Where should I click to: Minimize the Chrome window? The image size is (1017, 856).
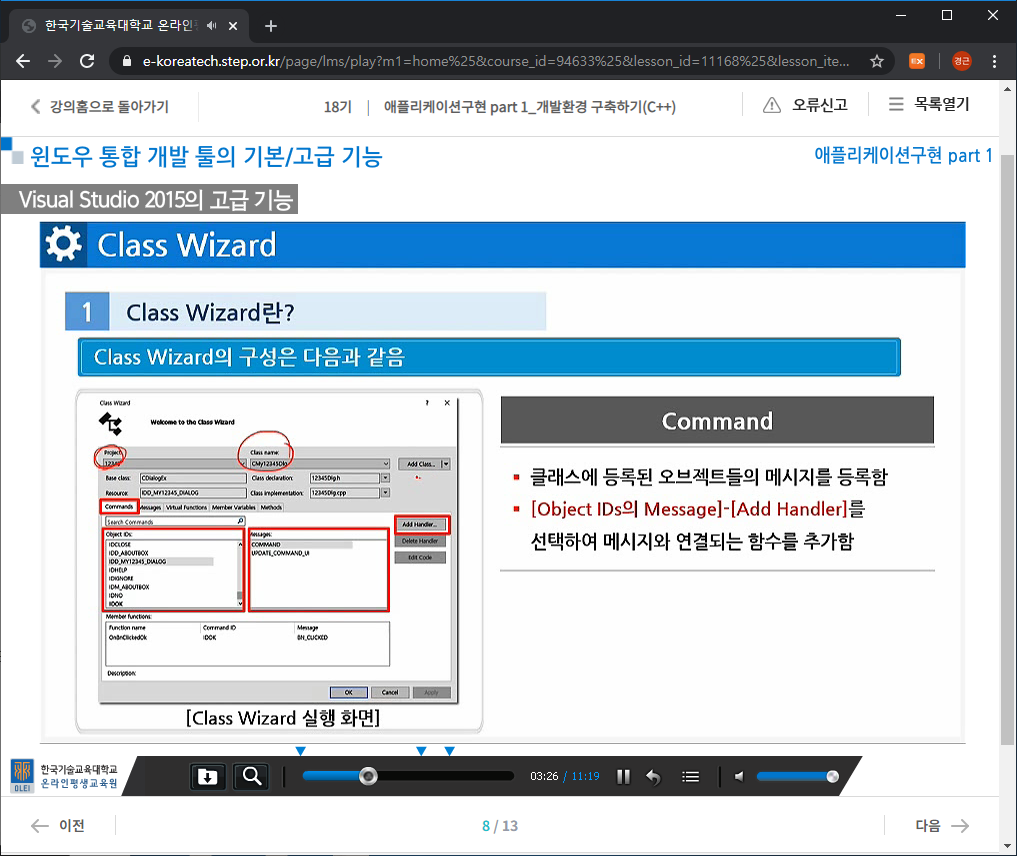[901, 15]
